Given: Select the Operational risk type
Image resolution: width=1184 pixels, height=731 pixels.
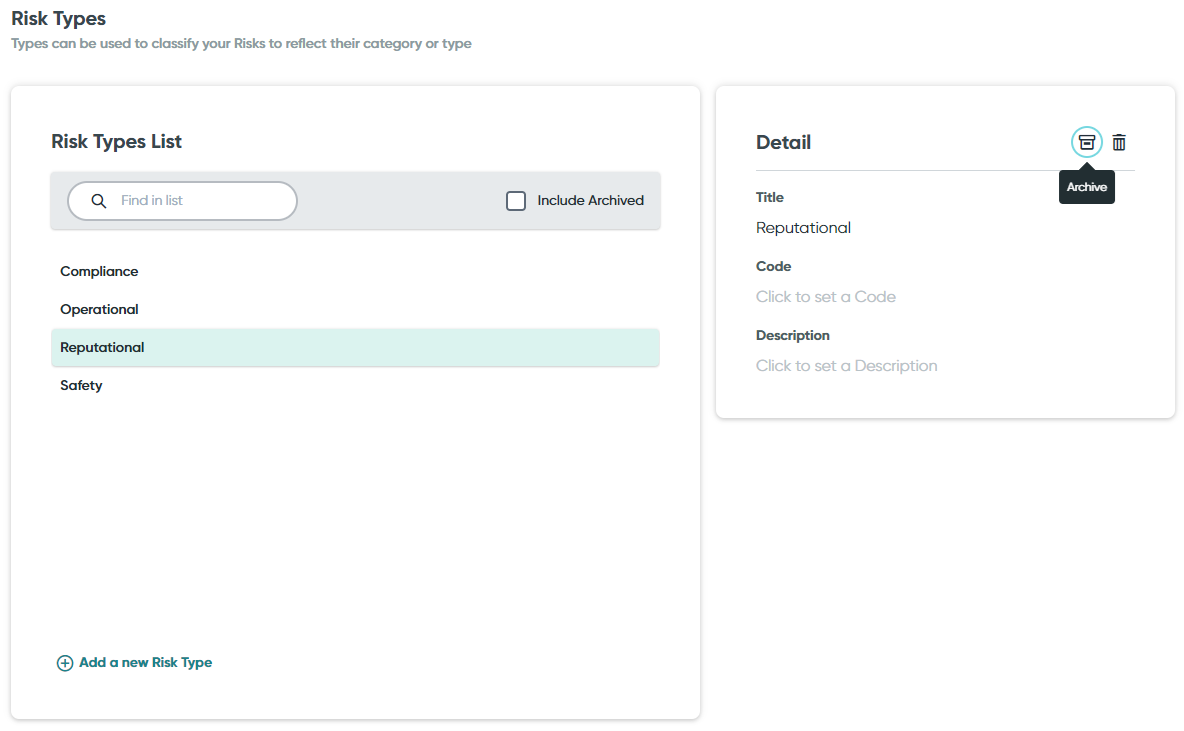Looking at the screenshot, I should point(355,309).
